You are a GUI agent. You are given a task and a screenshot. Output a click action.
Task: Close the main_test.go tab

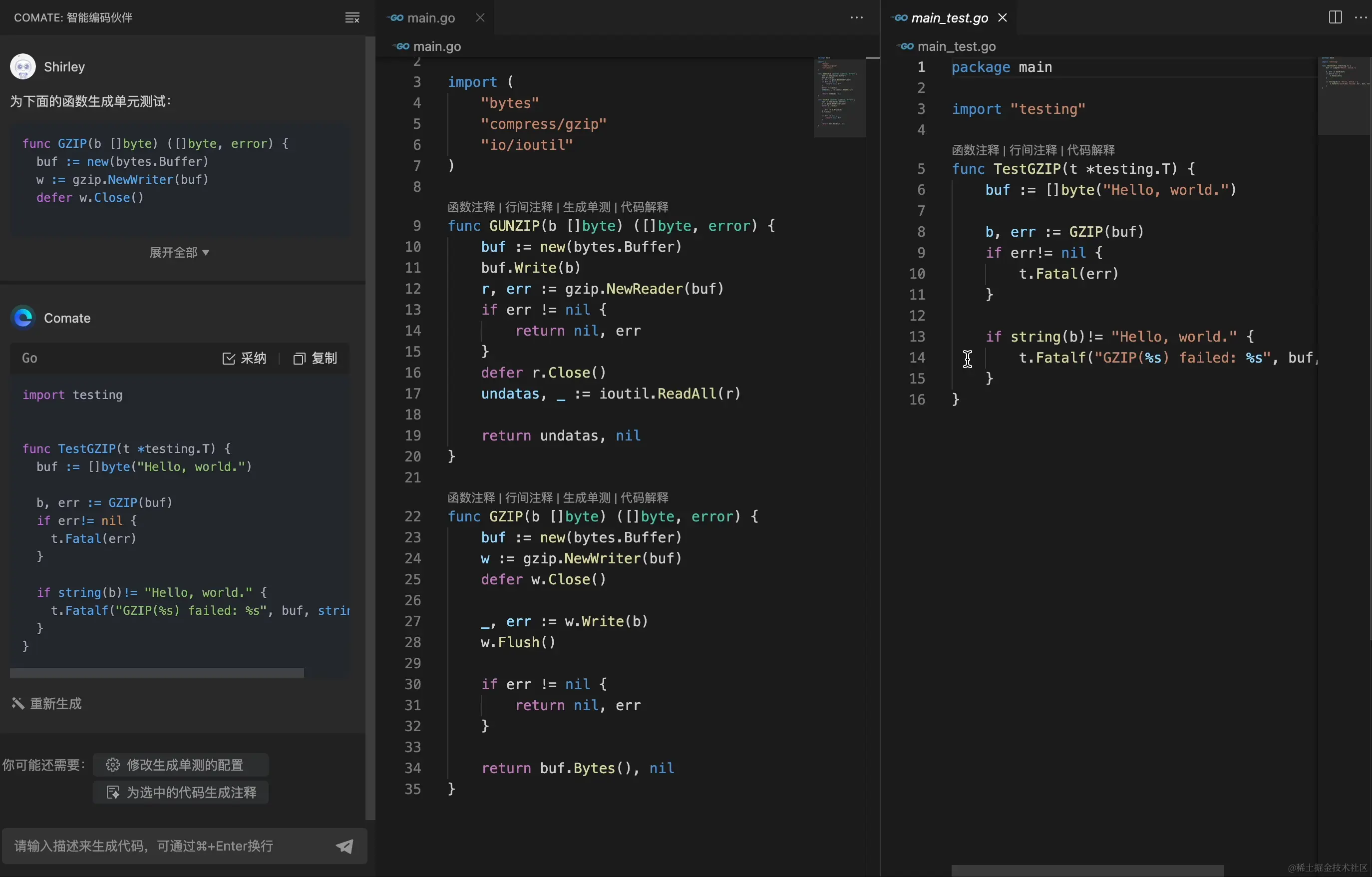[x=1003, y=17]
